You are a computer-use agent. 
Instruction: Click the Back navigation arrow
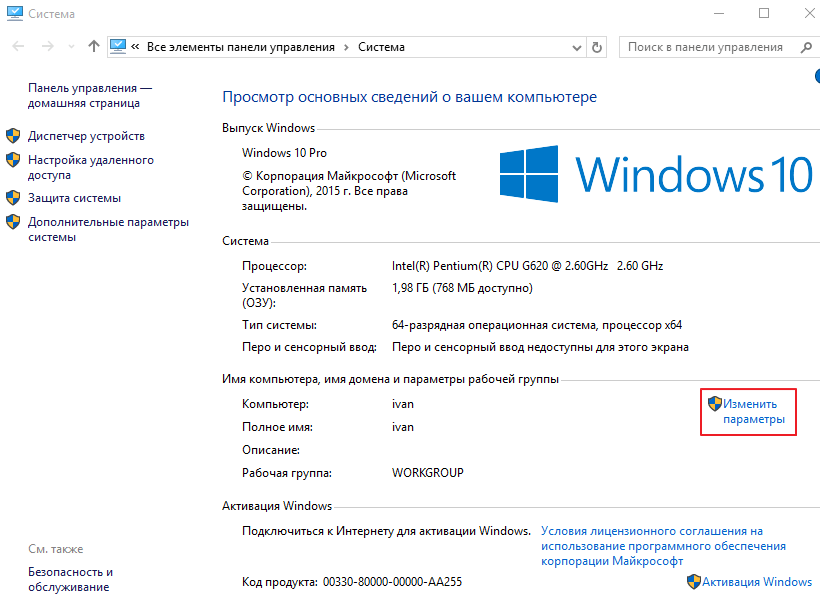pyautogui.click(x=18, y=47)
